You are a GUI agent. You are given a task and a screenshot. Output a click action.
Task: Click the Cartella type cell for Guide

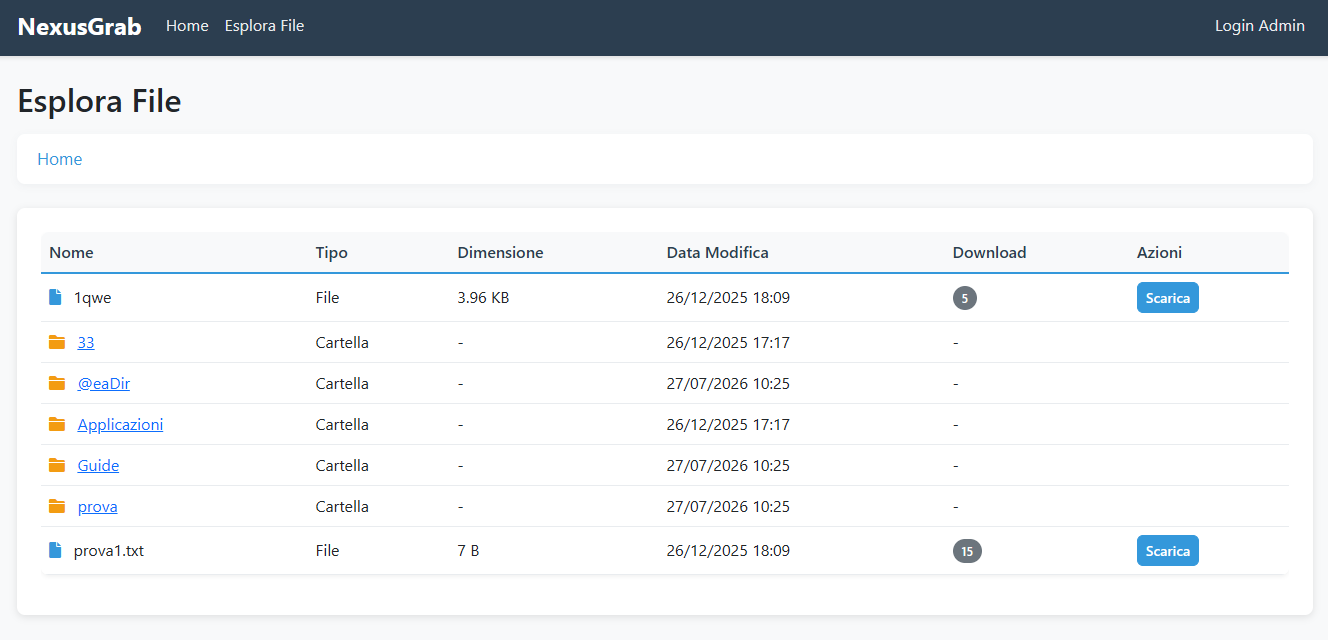point(342,465)
